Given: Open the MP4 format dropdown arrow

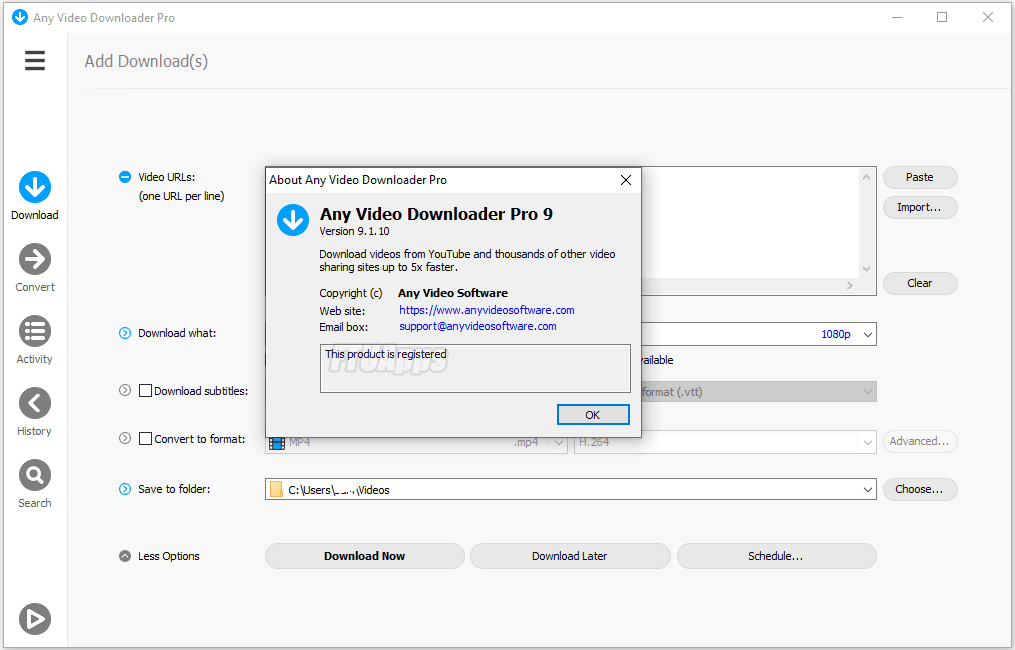Looking at the screenshot, I should coord(558,443).
